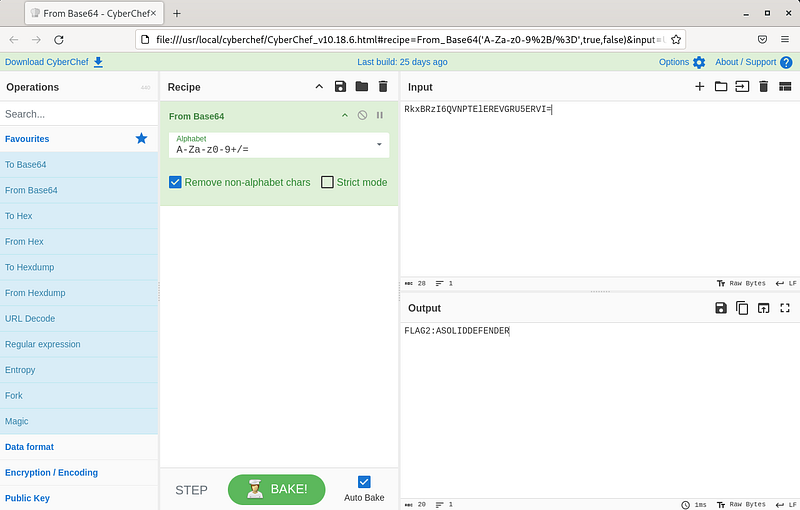This screenshot has height=510, width=800.
Task: Clear input and output trash icon
Action: tap(763, 87)
